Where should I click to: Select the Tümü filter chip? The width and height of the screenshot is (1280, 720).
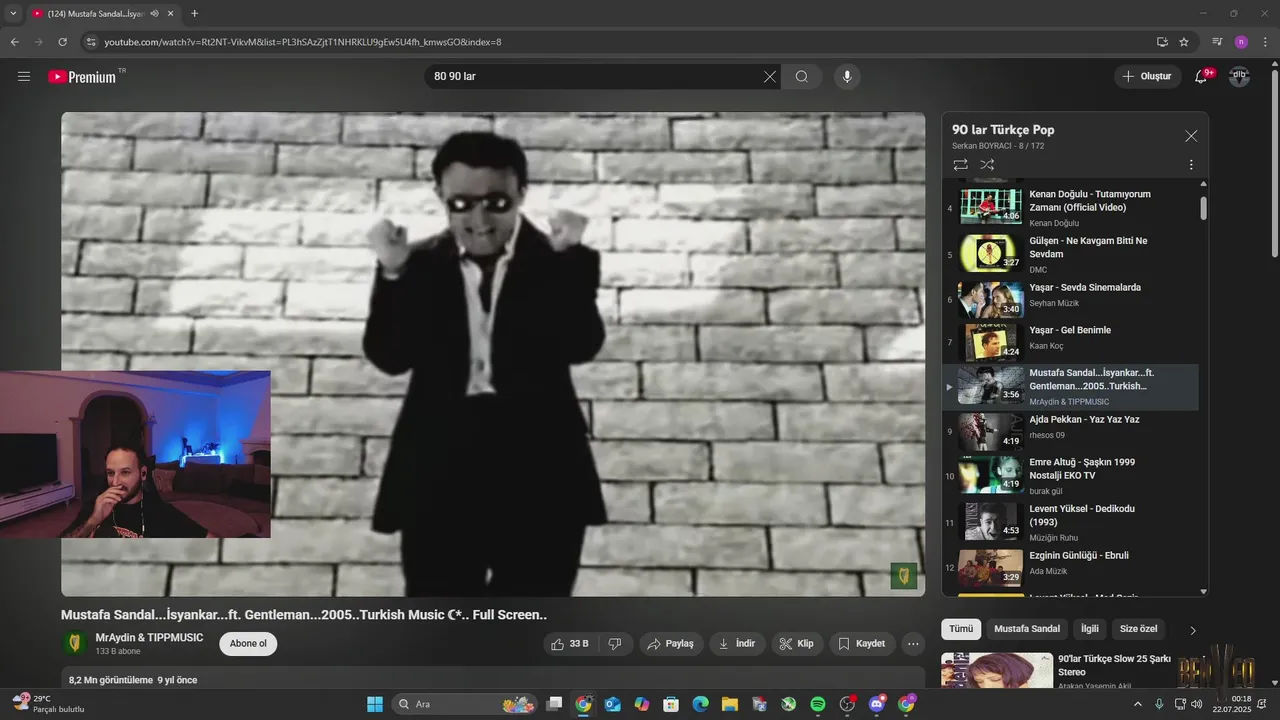tap(961, 629)
